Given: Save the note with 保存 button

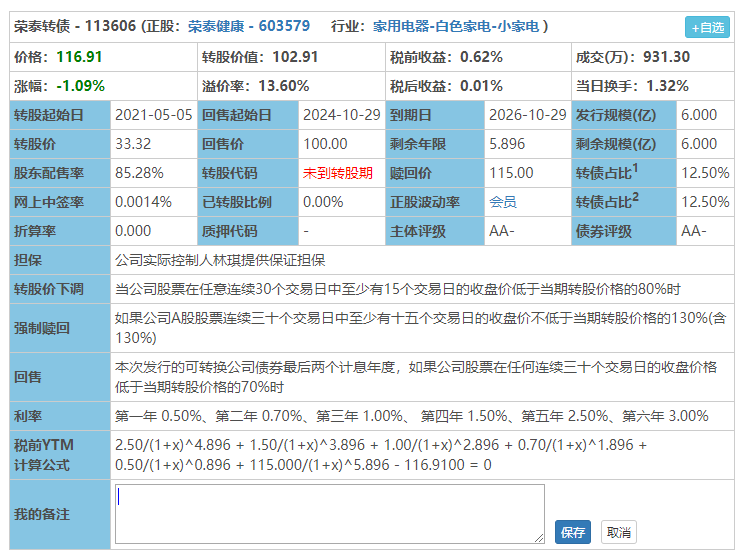Looking at the screenshot, I should tap(572, 532).
